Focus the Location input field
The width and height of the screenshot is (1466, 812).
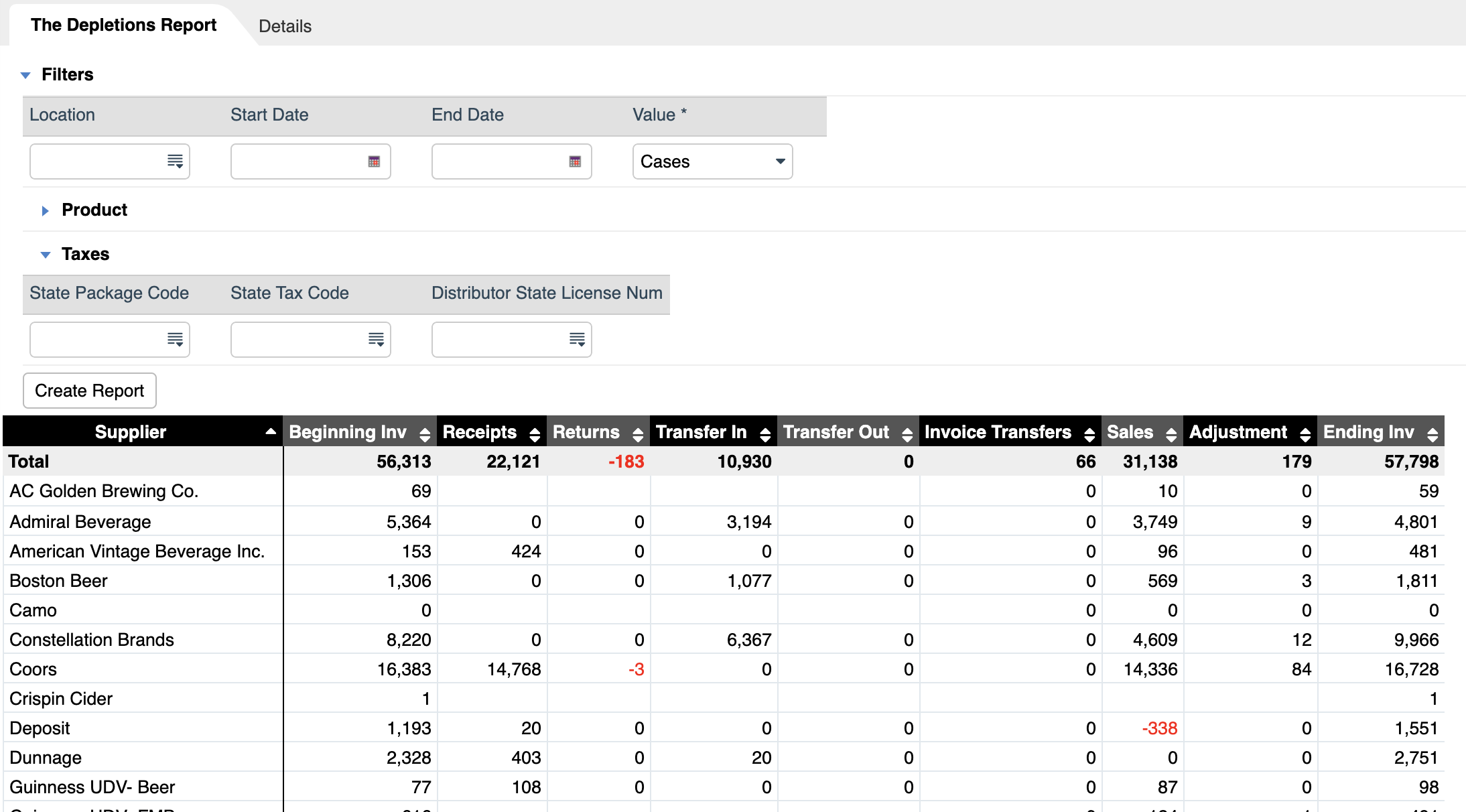(110, 161)
